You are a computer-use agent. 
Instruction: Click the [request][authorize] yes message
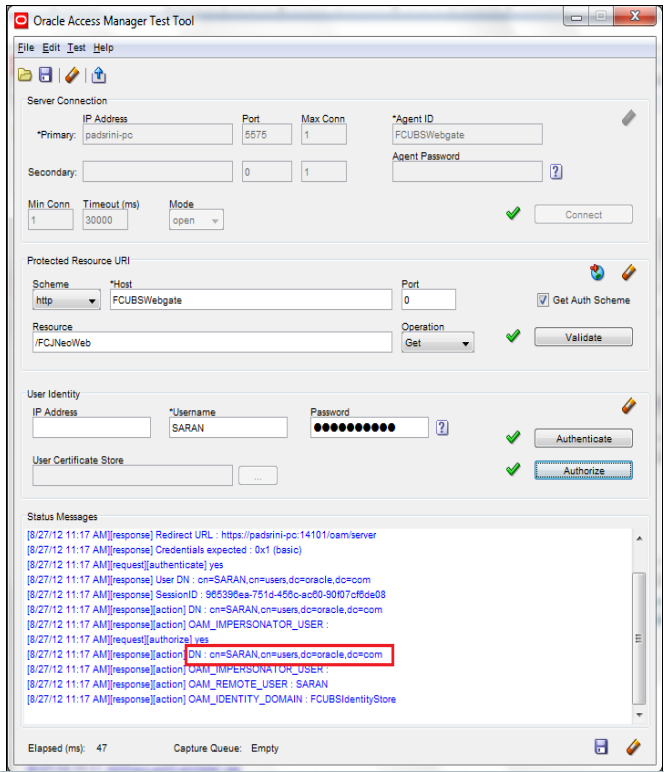pos(118,639)
